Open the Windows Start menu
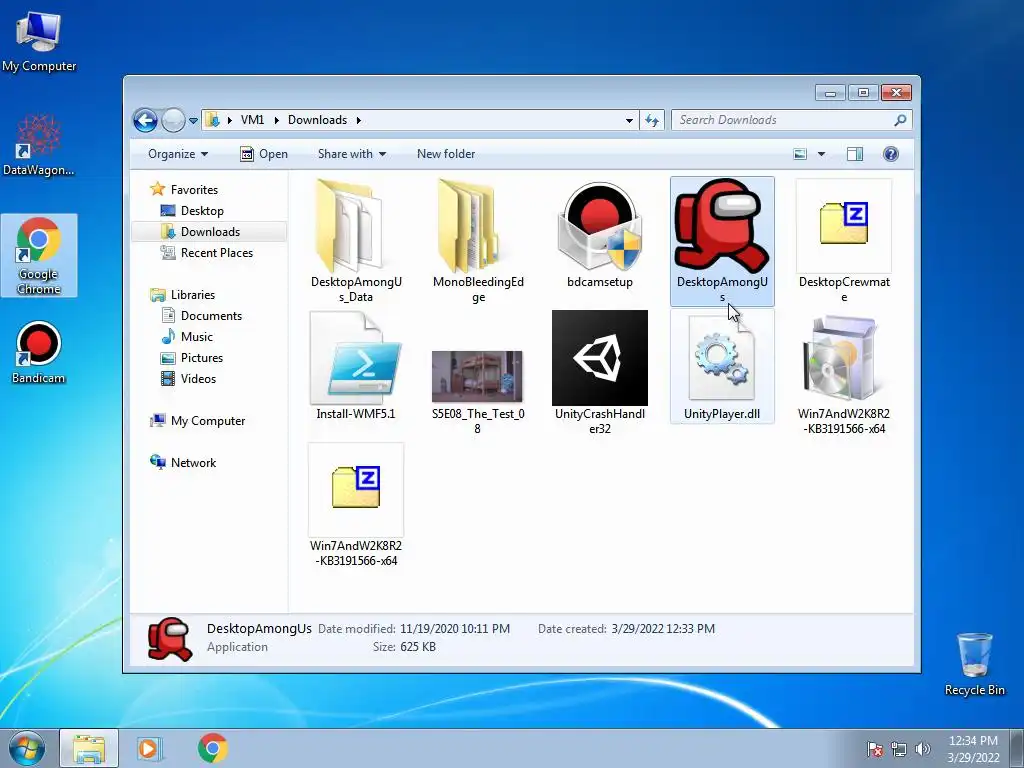This screenshot has height=768, width=1024. click(x=27, y=748)
